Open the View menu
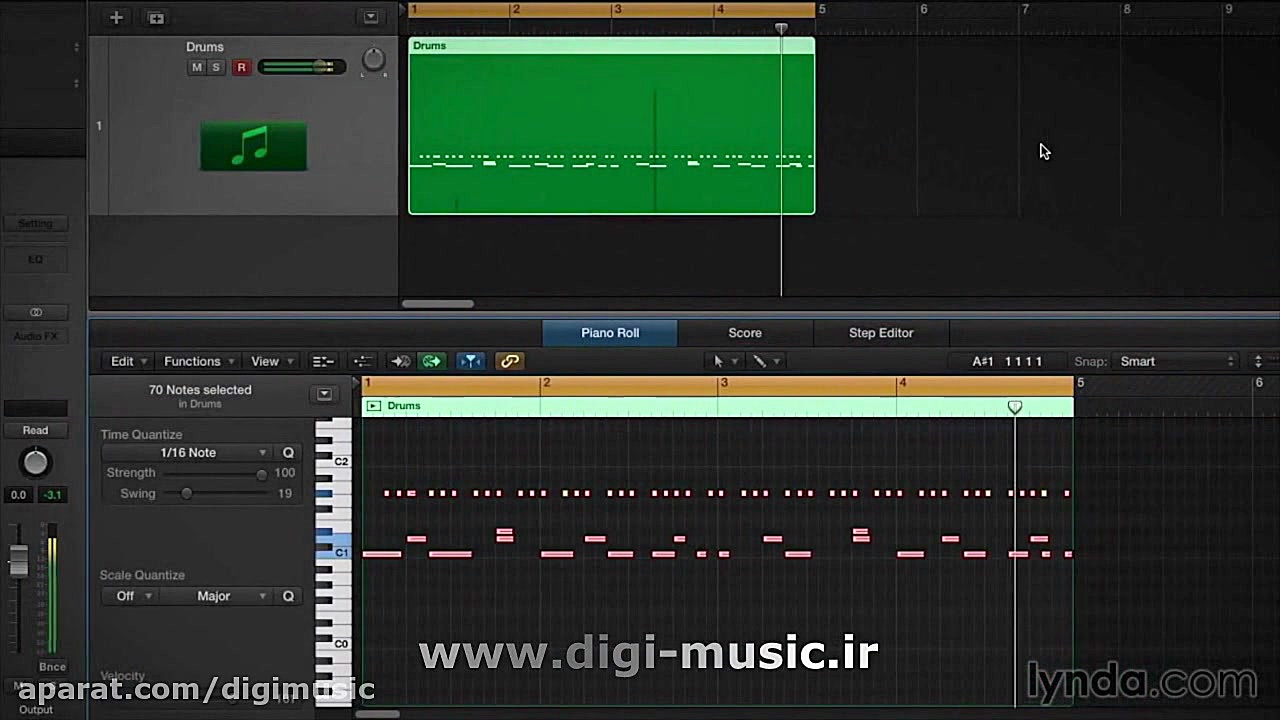 272,361
